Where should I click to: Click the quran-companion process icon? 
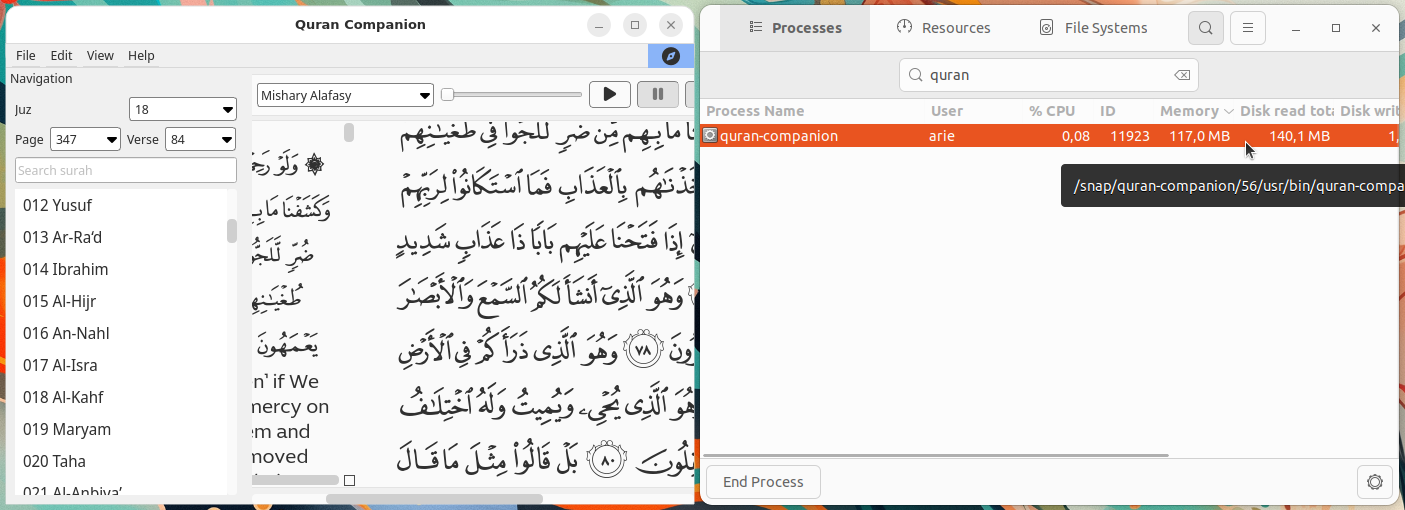click(x=710, y=135)
